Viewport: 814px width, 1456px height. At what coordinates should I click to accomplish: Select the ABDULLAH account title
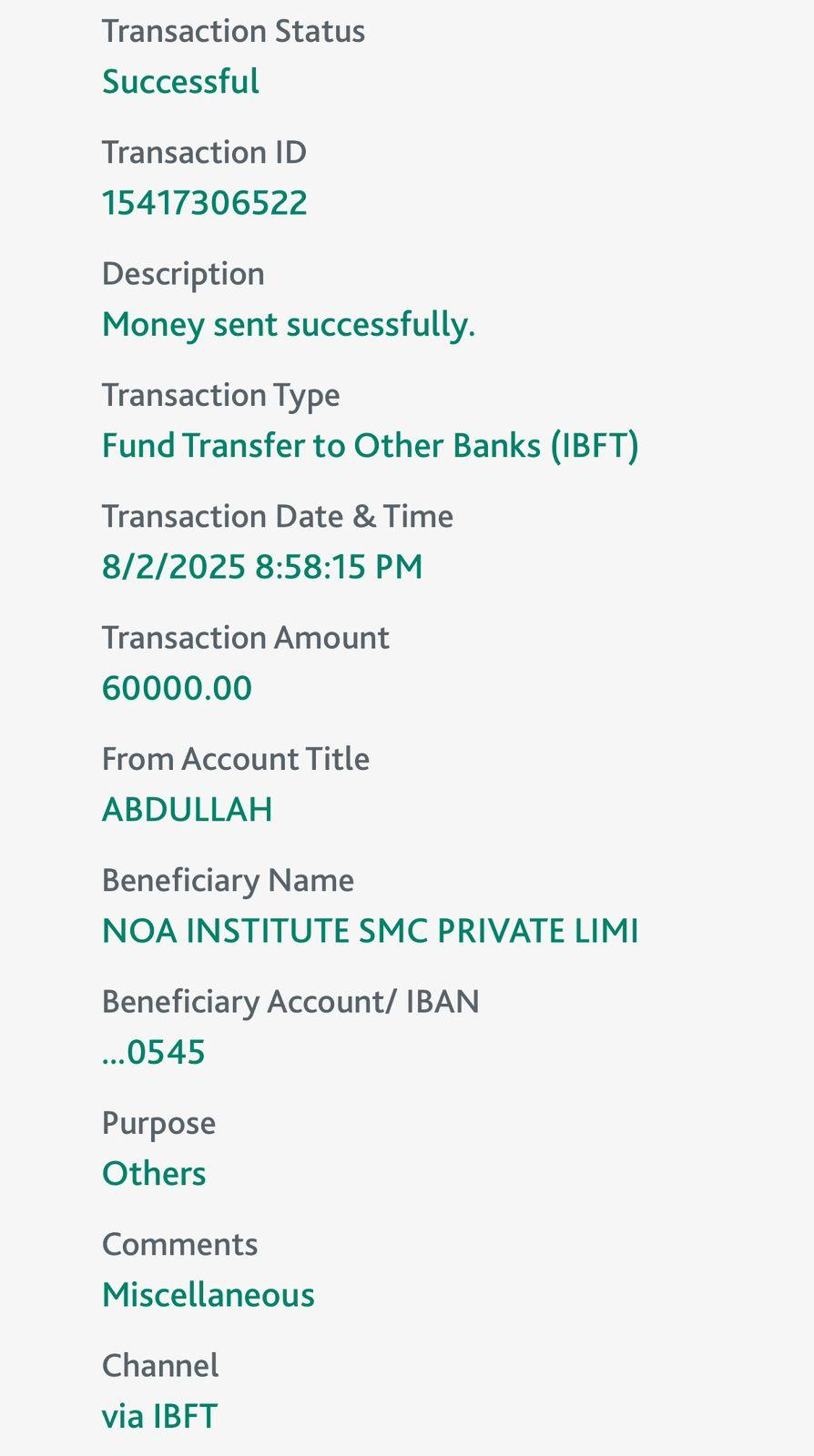187,810
